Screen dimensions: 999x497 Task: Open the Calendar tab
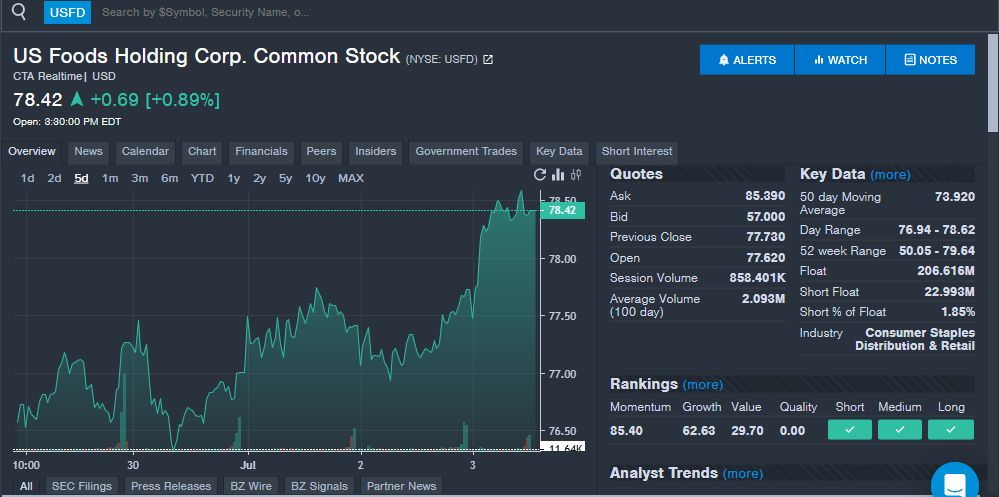(145, 152)
